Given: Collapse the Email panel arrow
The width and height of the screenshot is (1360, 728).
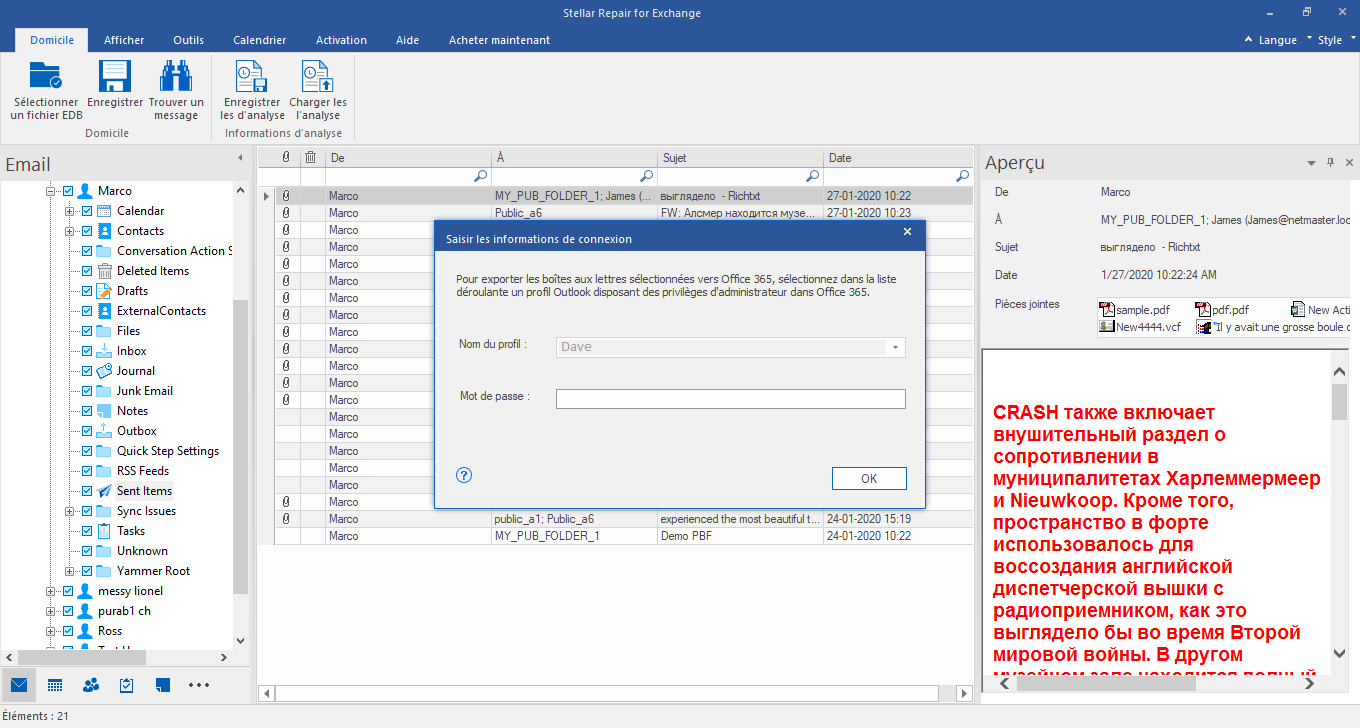Looking at the screenshot, I should (240, 158).
